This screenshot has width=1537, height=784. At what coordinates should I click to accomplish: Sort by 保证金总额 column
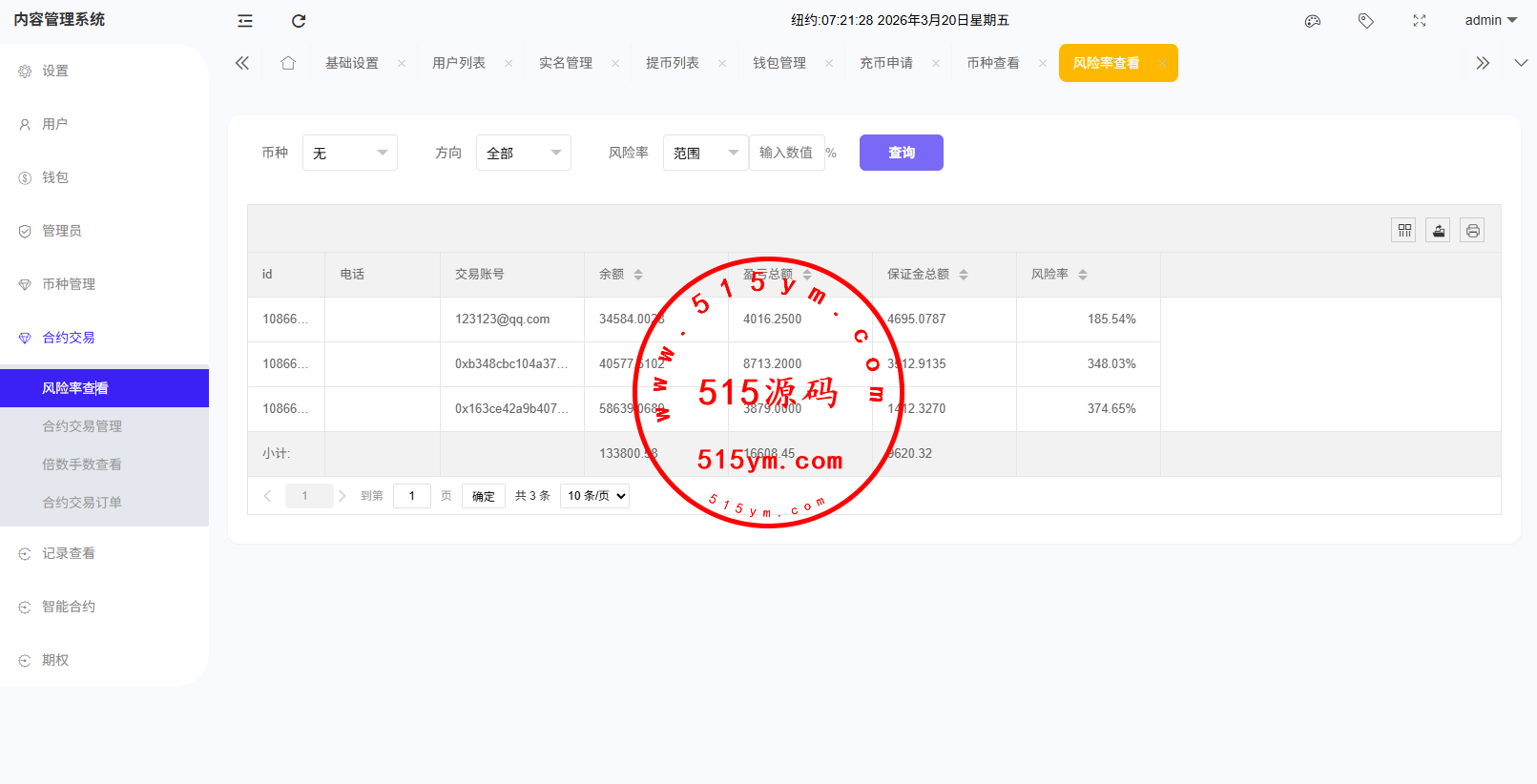click(964, 275)
